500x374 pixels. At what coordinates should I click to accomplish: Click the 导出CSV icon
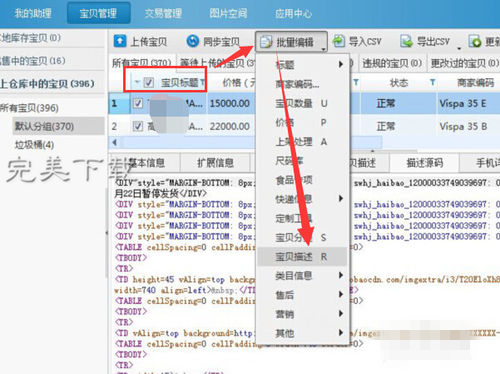click(x=406, y=41)
